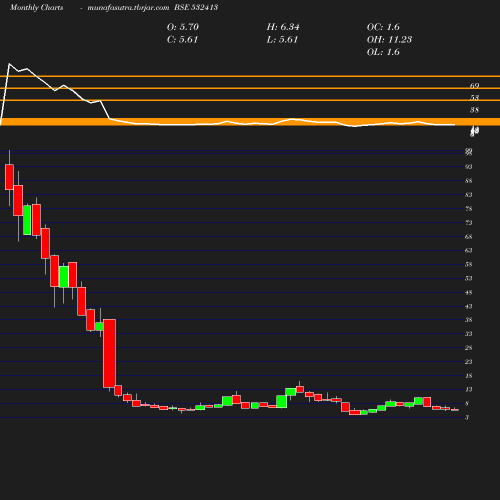Click the 68 price axis label
500x500 pixels.
tap(469, 237)
